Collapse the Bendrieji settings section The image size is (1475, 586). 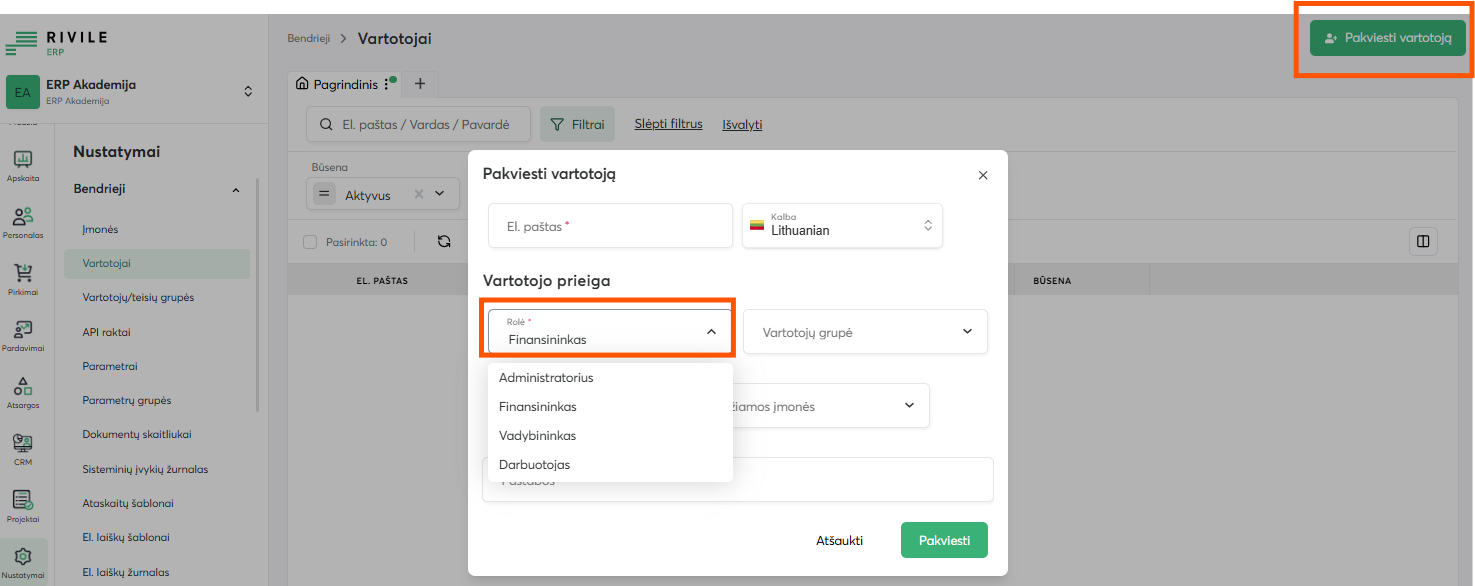coord(236,189)
